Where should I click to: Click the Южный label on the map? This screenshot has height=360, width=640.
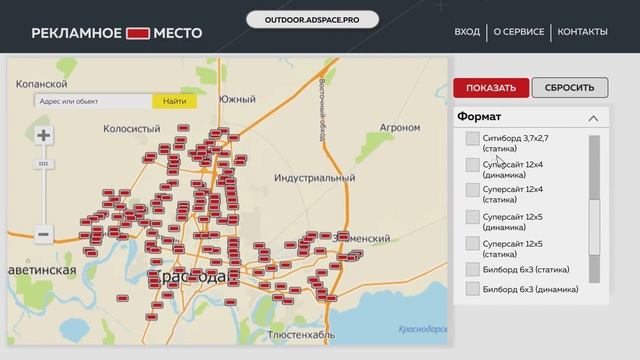point(238,99)
